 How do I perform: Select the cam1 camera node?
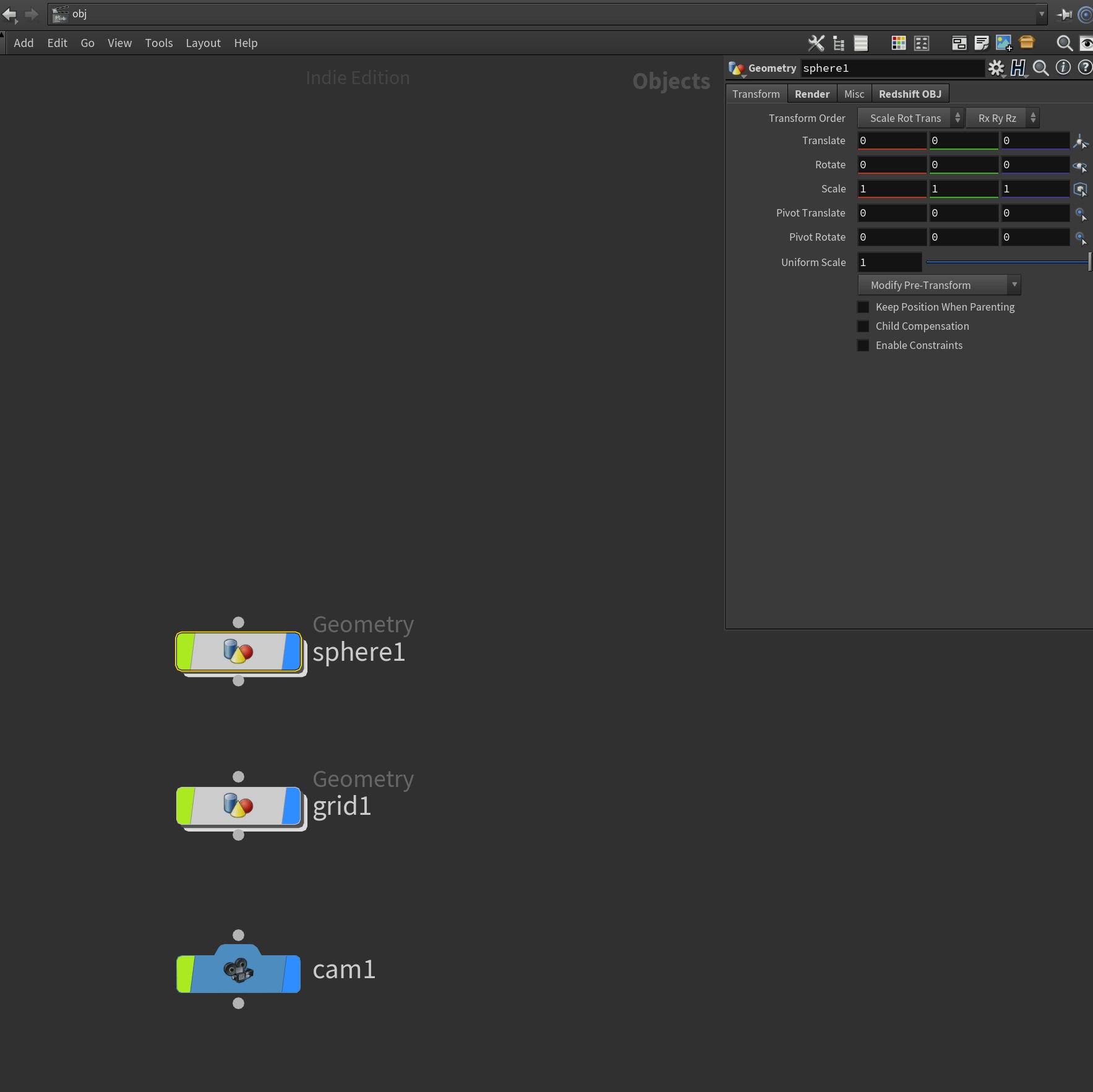238,969
